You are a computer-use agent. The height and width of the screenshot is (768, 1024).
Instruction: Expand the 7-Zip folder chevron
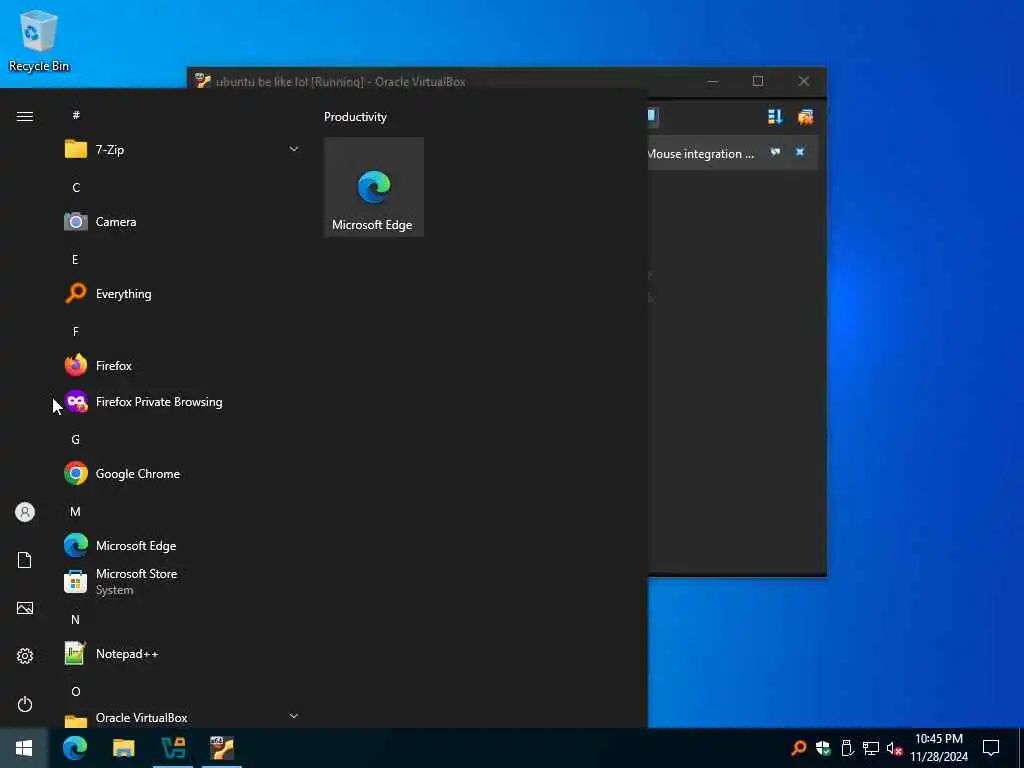click(294, 150)
